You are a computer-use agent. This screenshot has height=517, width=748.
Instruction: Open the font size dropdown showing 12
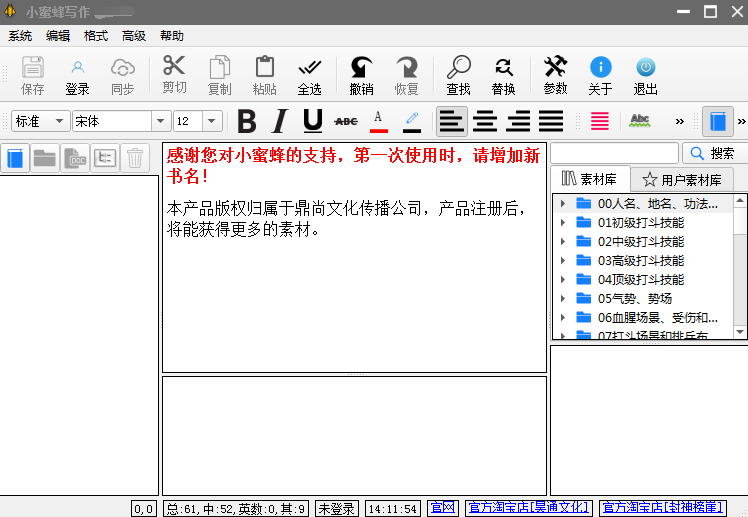pos(211,121)
